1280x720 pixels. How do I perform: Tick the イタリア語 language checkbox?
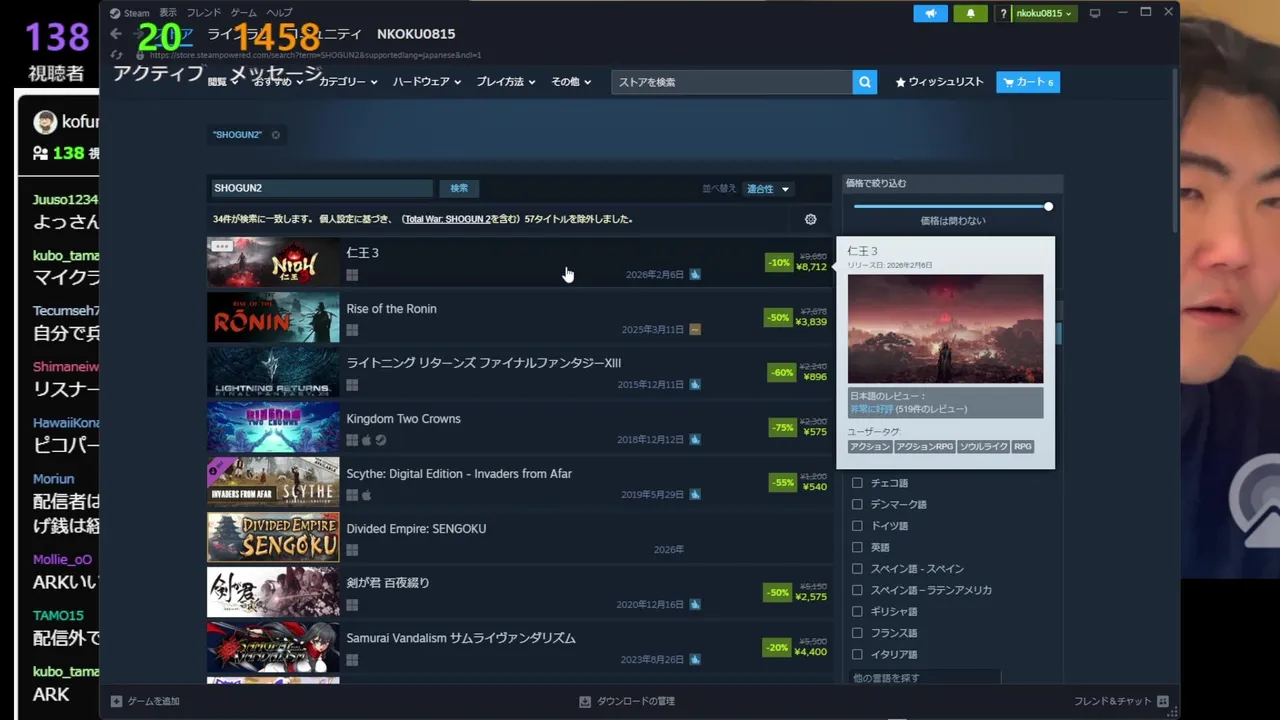857,654
